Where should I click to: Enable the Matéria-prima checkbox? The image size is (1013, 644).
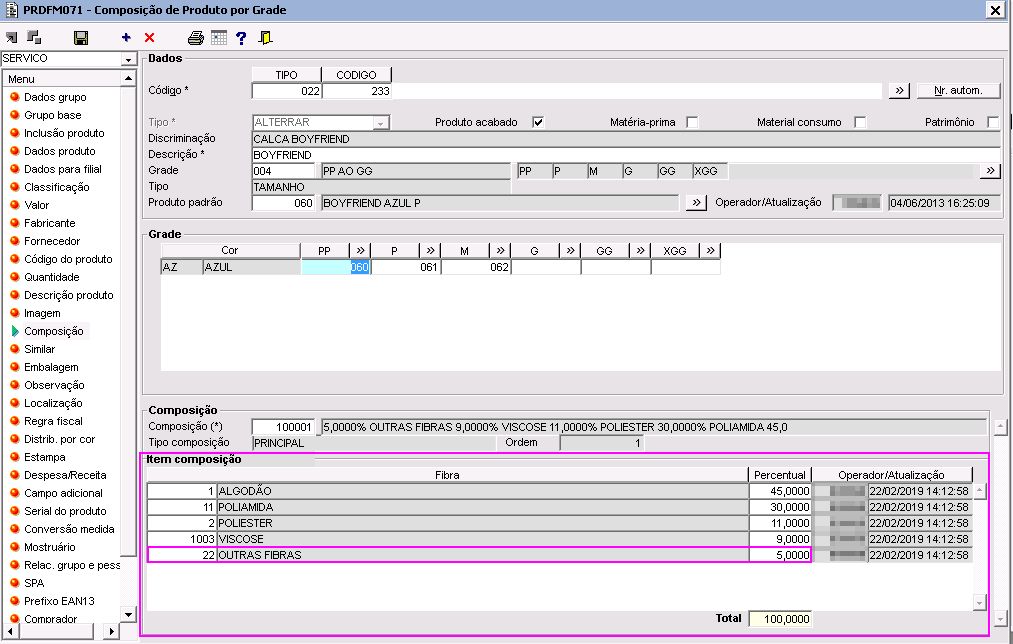tap(692, 122)
